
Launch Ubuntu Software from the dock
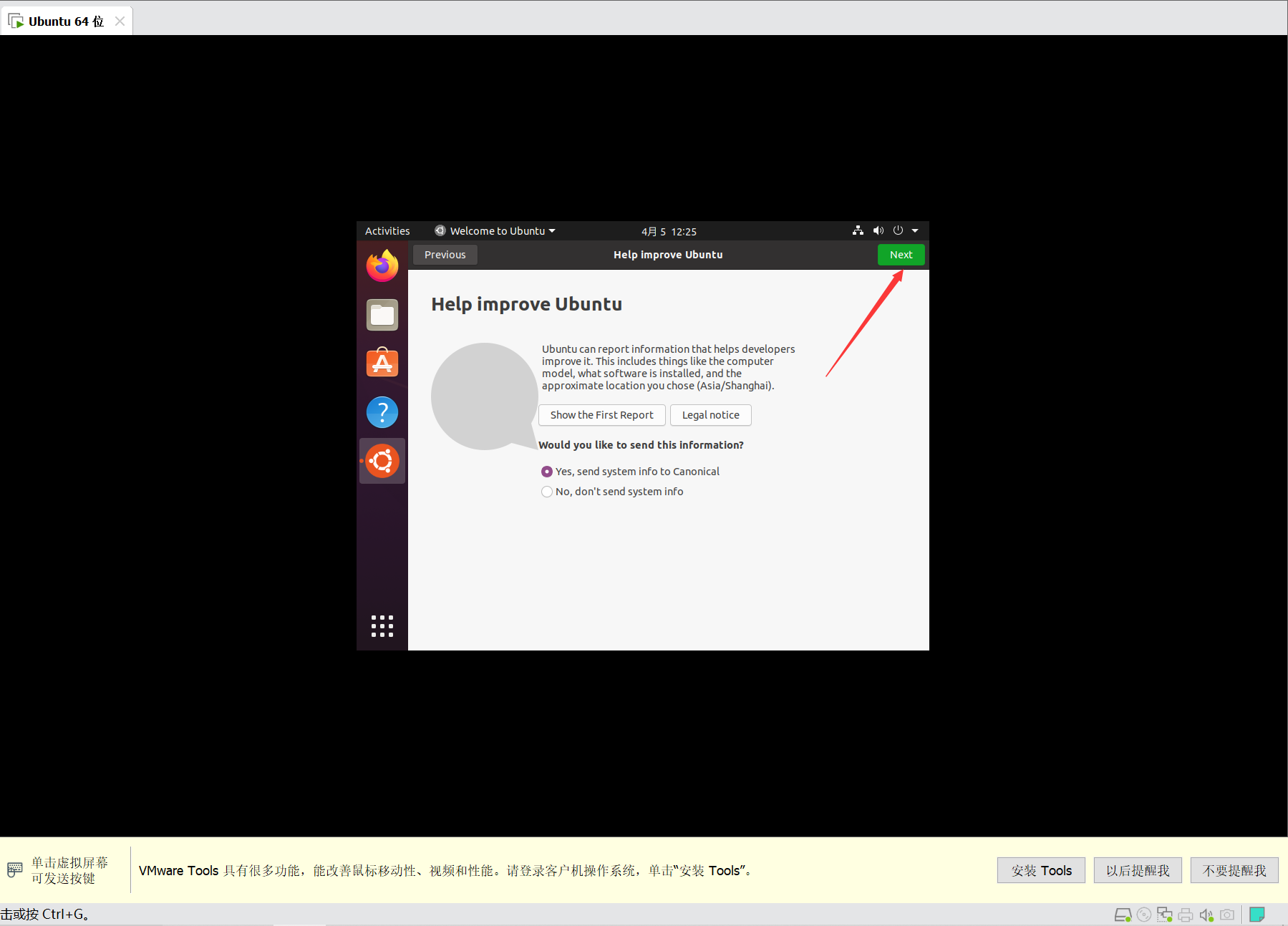click(382, 363)
